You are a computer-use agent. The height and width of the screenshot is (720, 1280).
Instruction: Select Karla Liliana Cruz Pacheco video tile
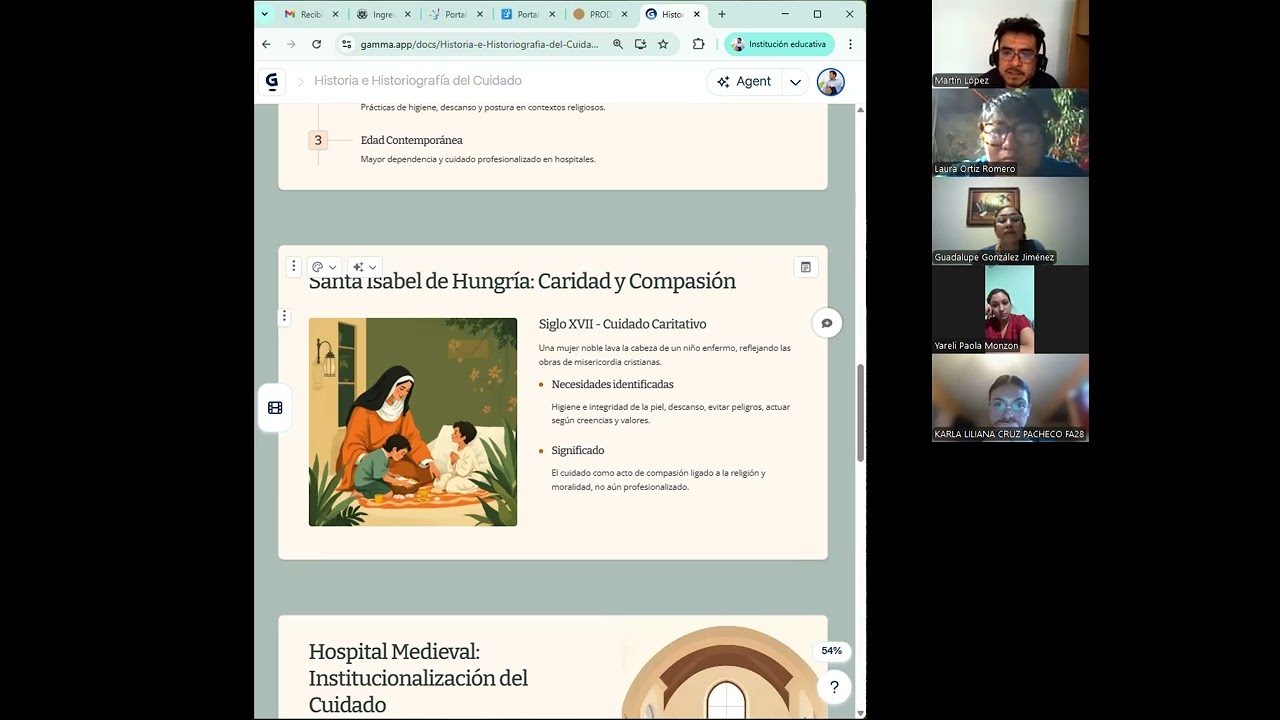[x=1010, y=397]
